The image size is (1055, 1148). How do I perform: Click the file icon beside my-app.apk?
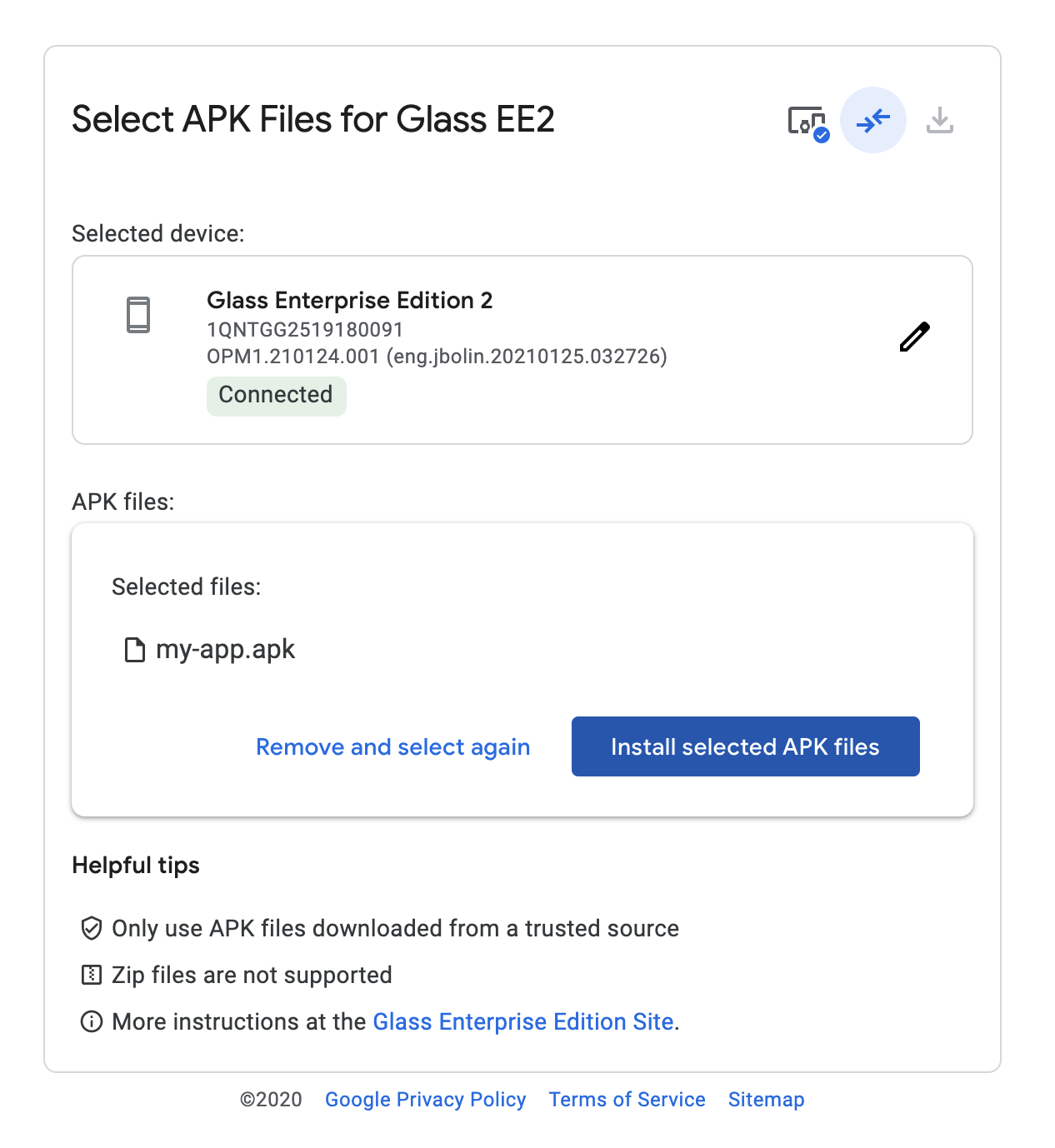click(134, 650)
